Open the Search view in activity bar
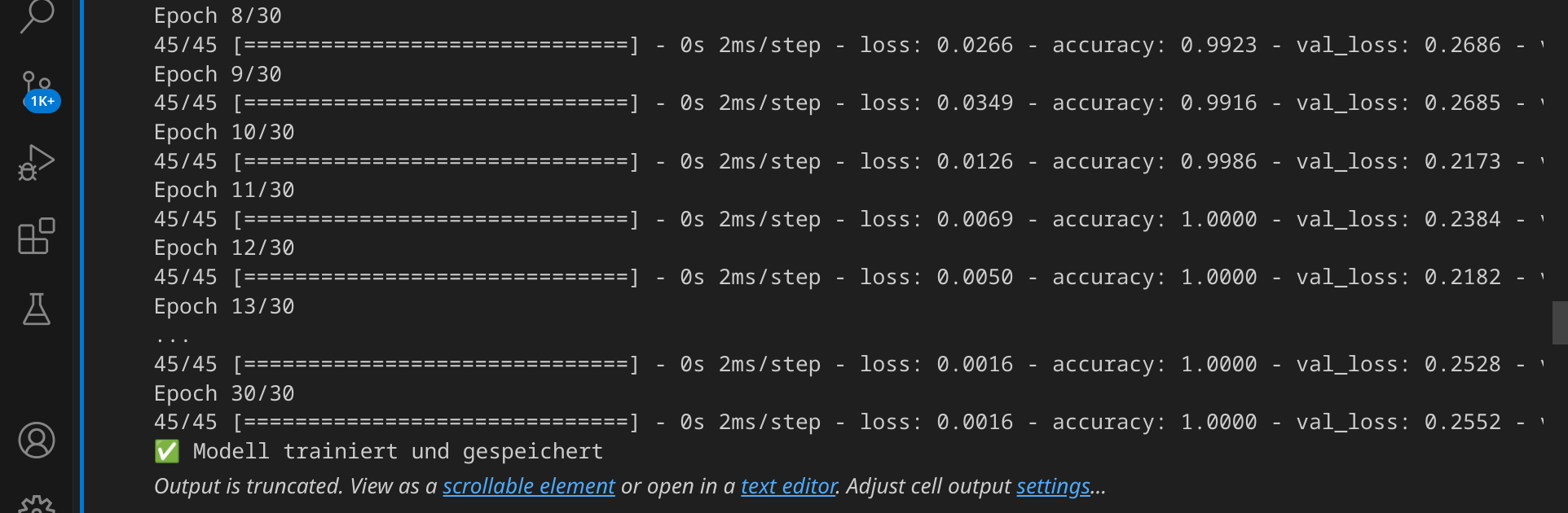This screenshot has height=513, width=1568. pyautogui.click(x=37, y=15)
